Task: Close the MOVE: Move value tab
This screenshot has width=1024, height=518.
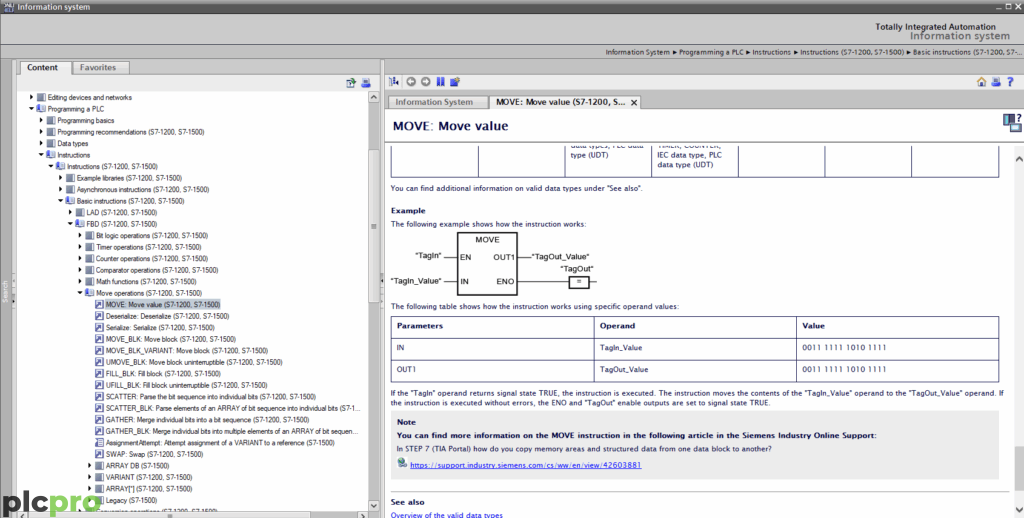Action: click(x=634, y=103)
